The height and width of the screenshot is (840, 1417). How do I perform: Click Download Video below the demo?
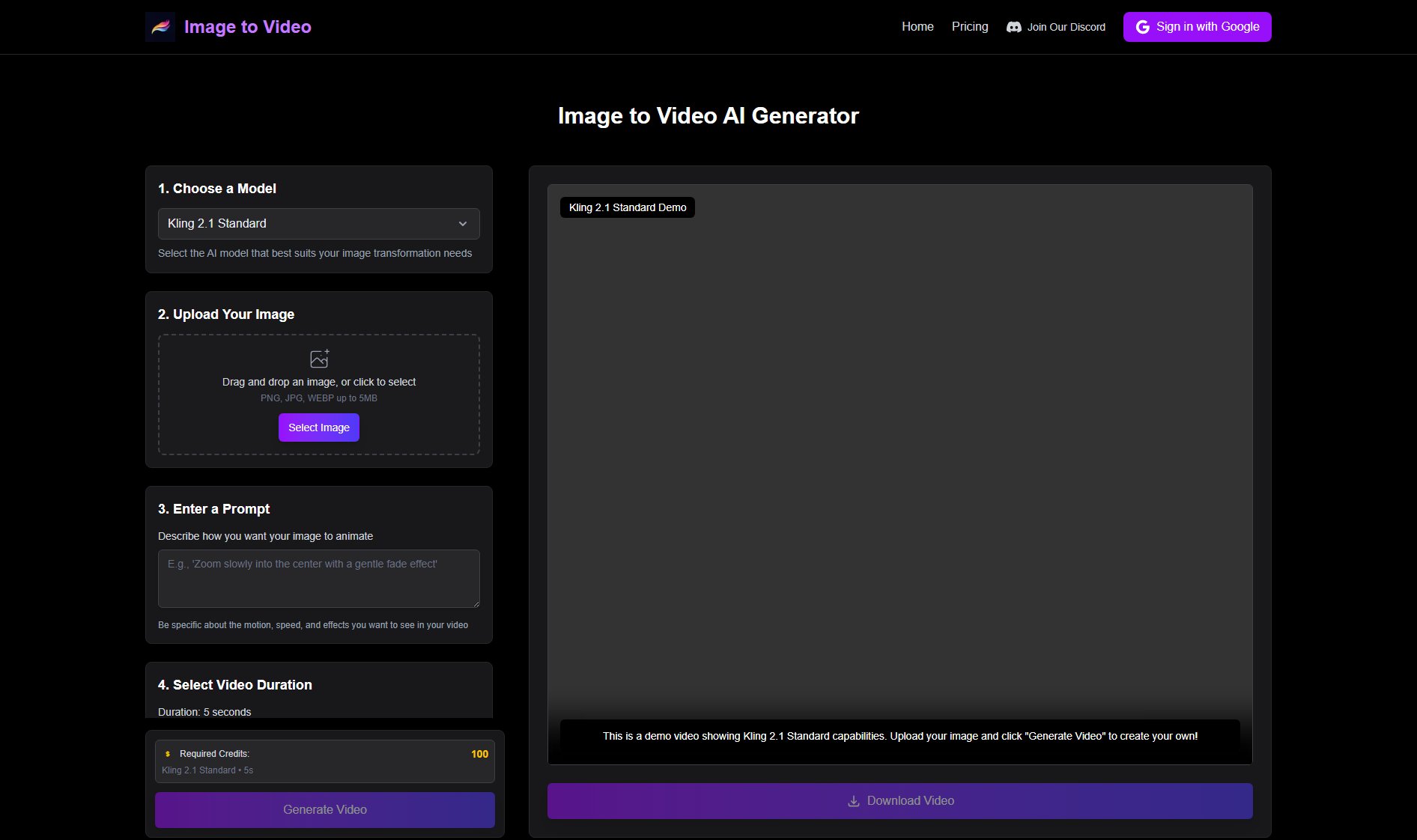tap(899, 801)
